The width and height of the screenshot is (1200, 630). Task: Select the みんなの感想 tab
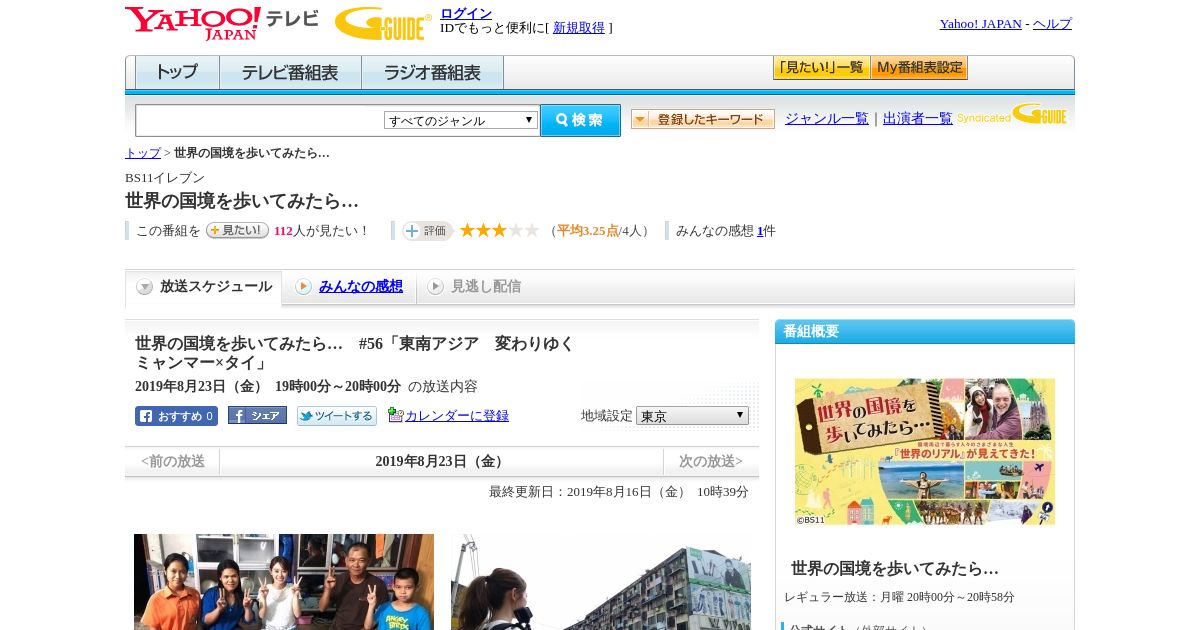coord(349,287)
